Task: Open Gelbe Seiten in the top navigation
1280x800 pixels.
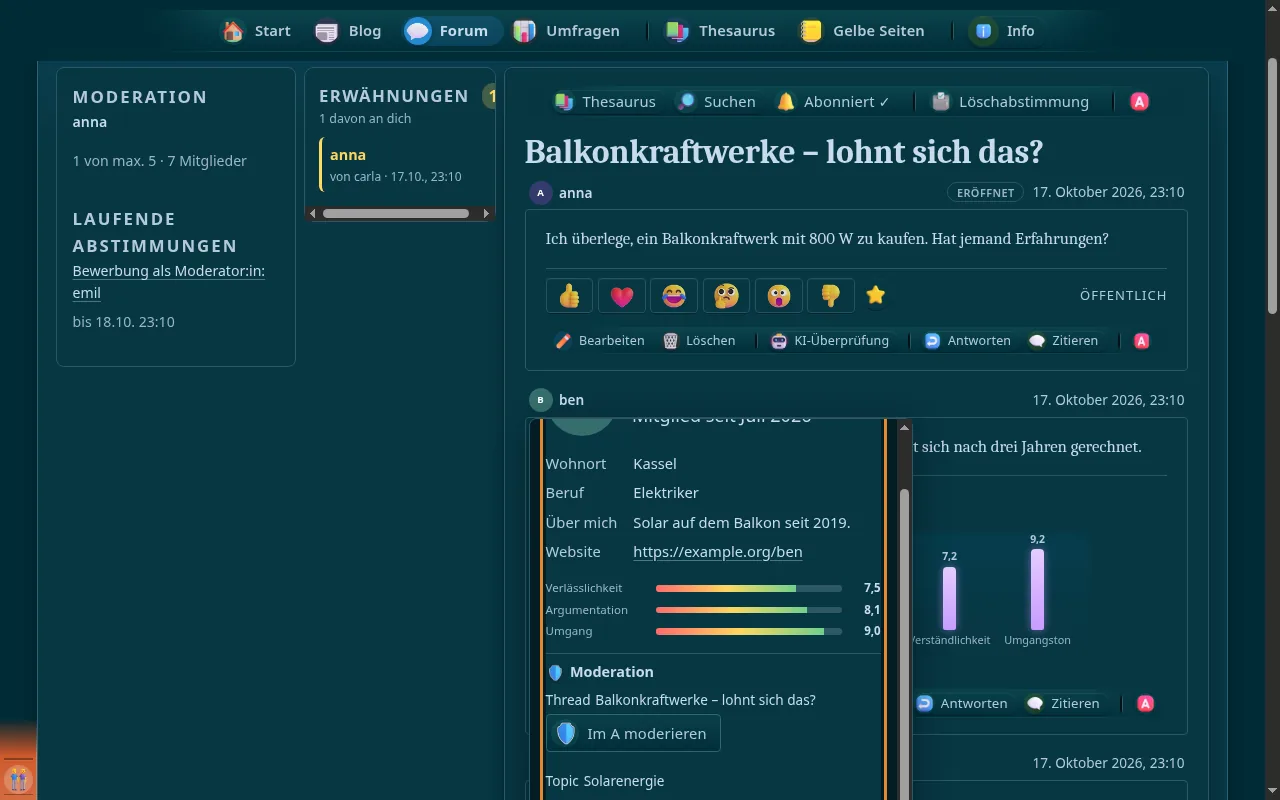Action: click(x=862, y=31)
